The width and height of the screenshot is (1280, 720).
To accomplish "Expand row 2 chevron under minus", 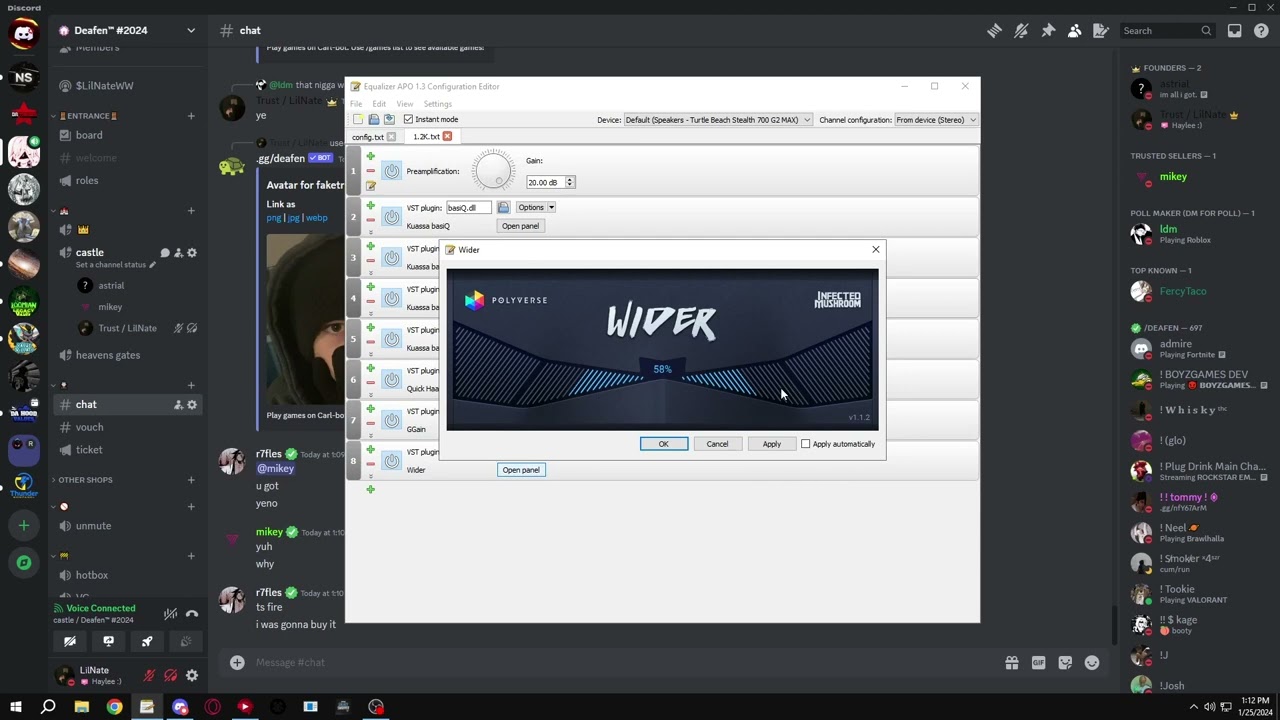I will click(x=370, y=232).
